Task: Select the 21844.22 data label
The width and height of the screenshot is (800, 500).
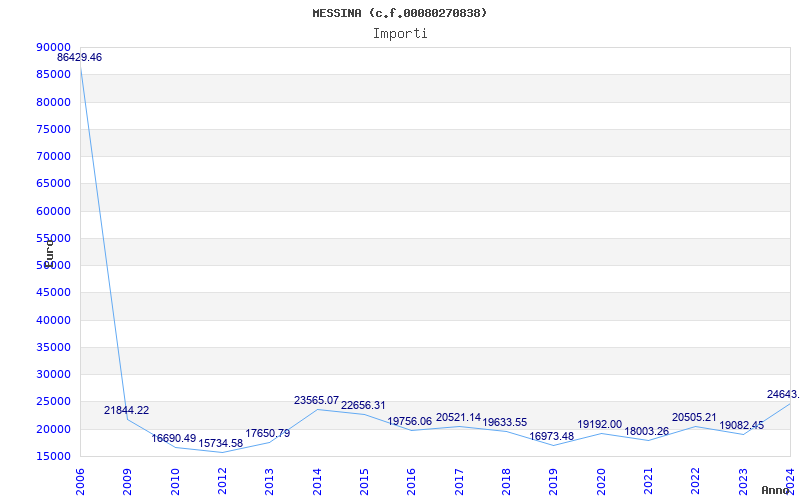Action: point(127,410)
